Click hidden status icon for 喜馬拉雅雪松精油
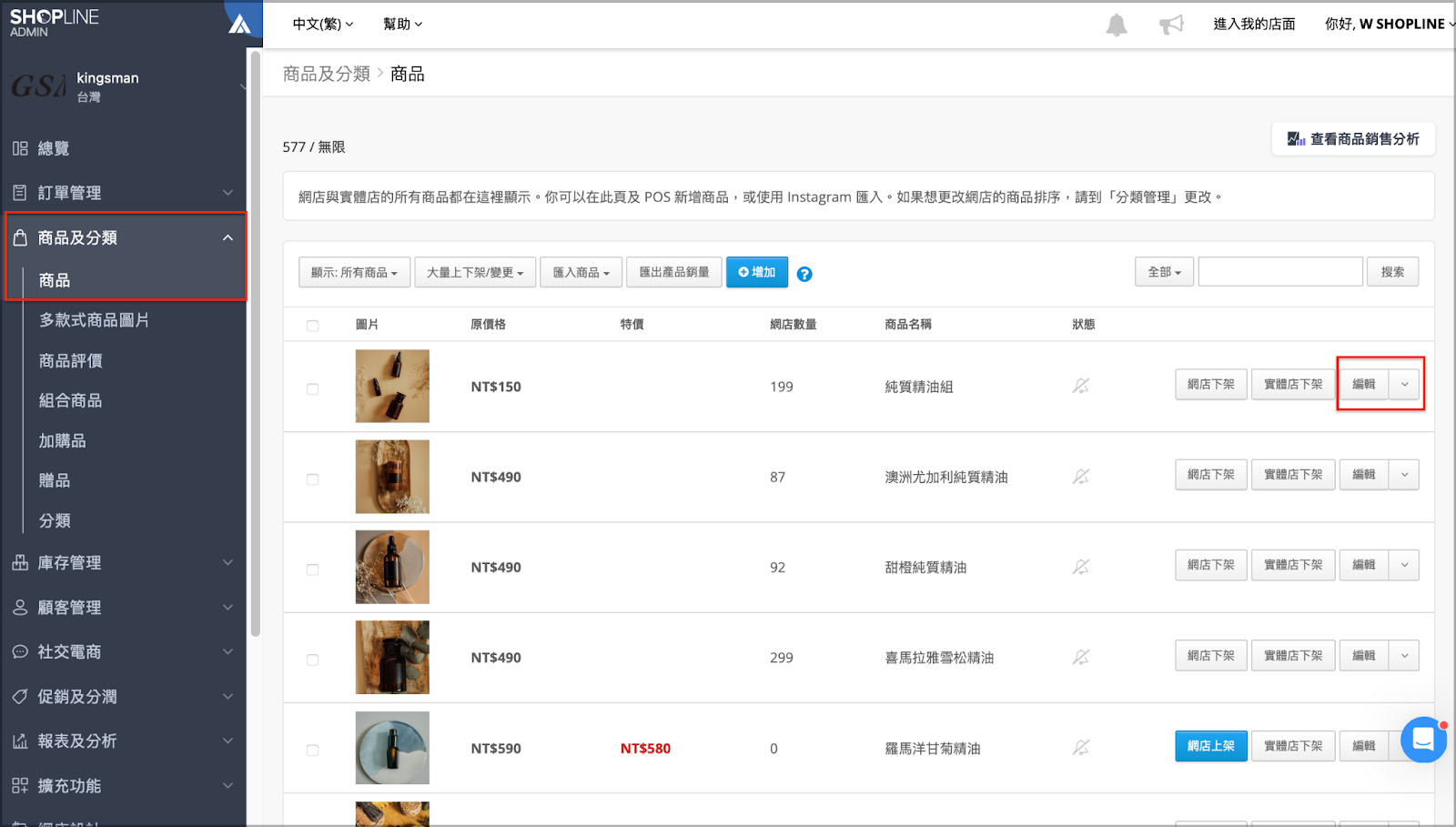This screenshot has height=827, width=1456. click(1081, 657)
